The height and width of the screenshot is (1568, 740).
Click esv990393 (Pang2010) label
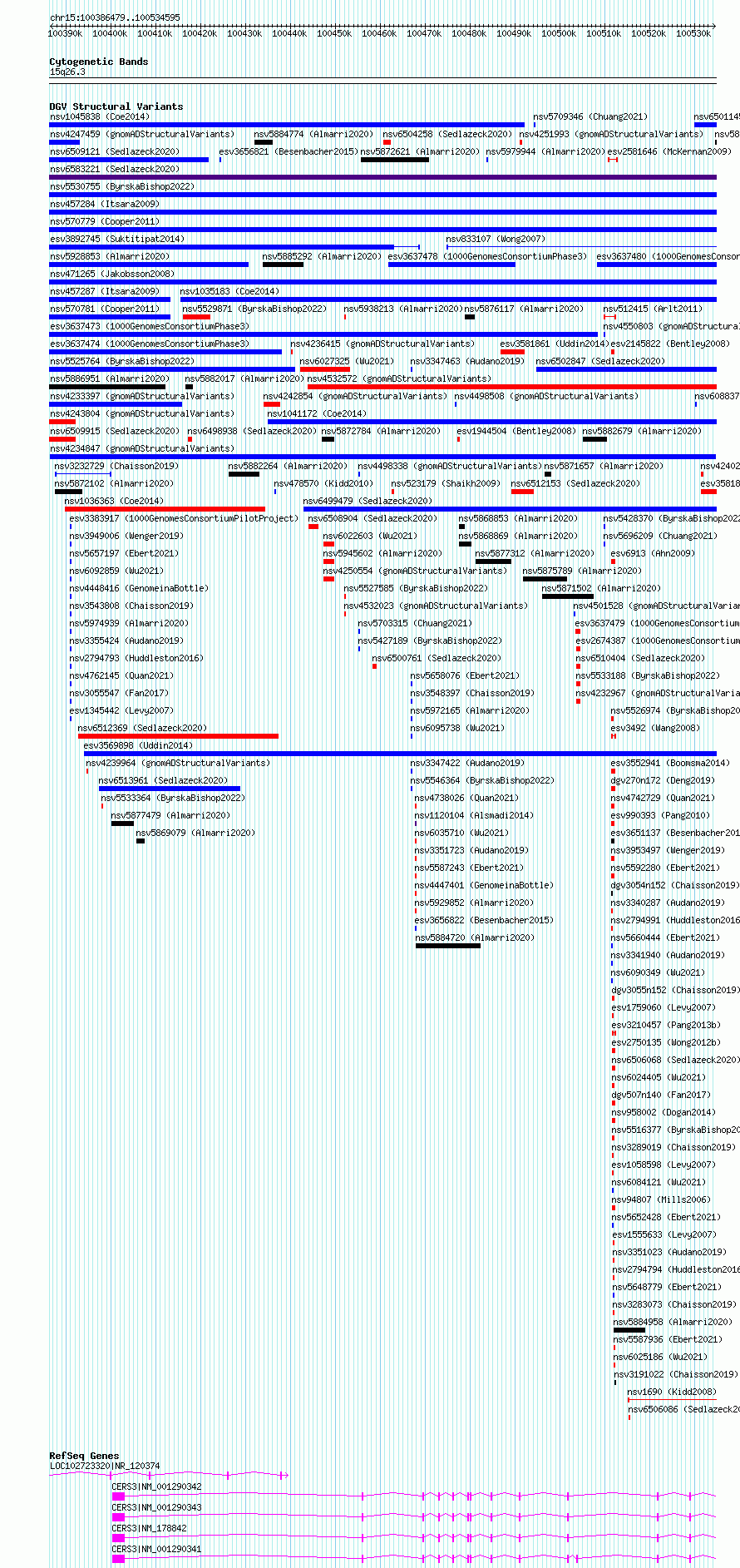[660, 815]
